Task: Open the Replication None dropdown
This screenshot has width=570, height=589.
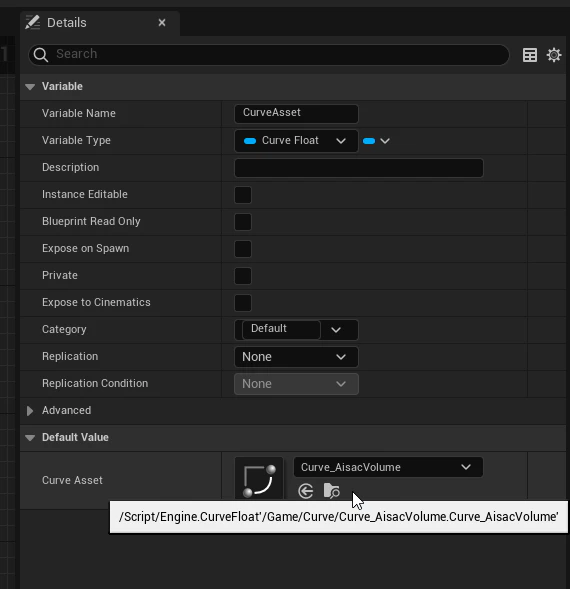Action: 296,357
